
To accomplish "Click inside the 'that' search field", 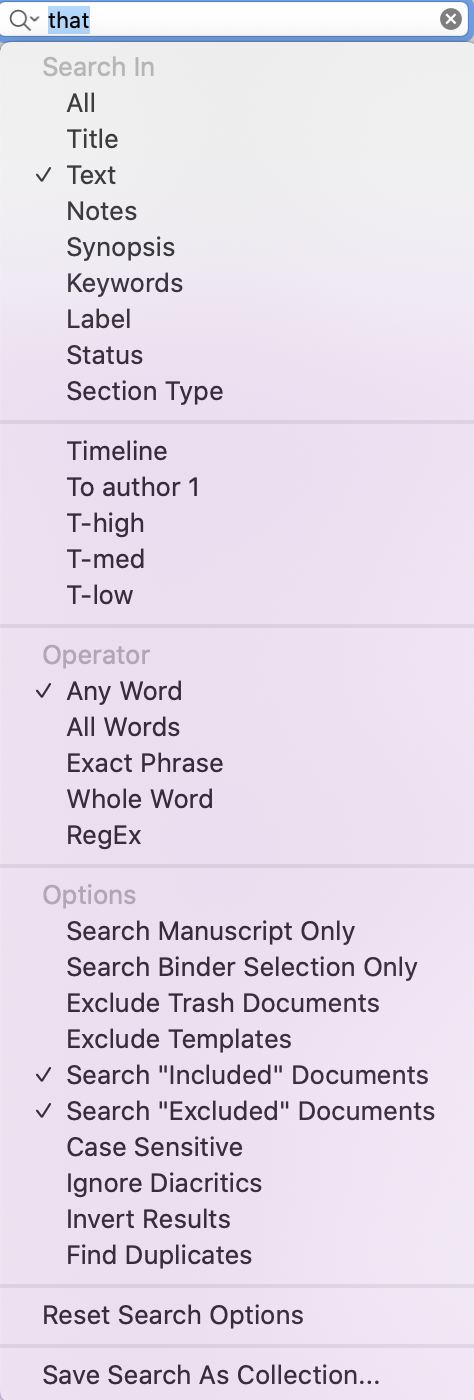I will [240, 19].
